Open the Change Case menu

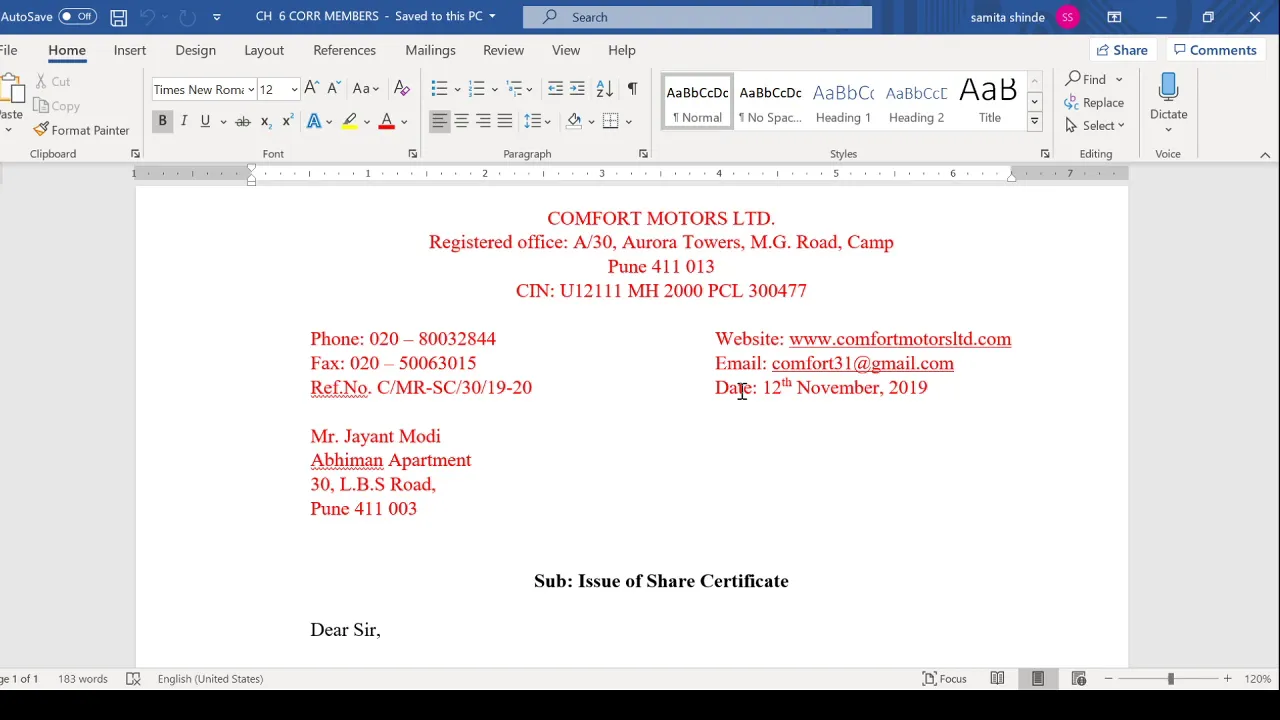366,89
